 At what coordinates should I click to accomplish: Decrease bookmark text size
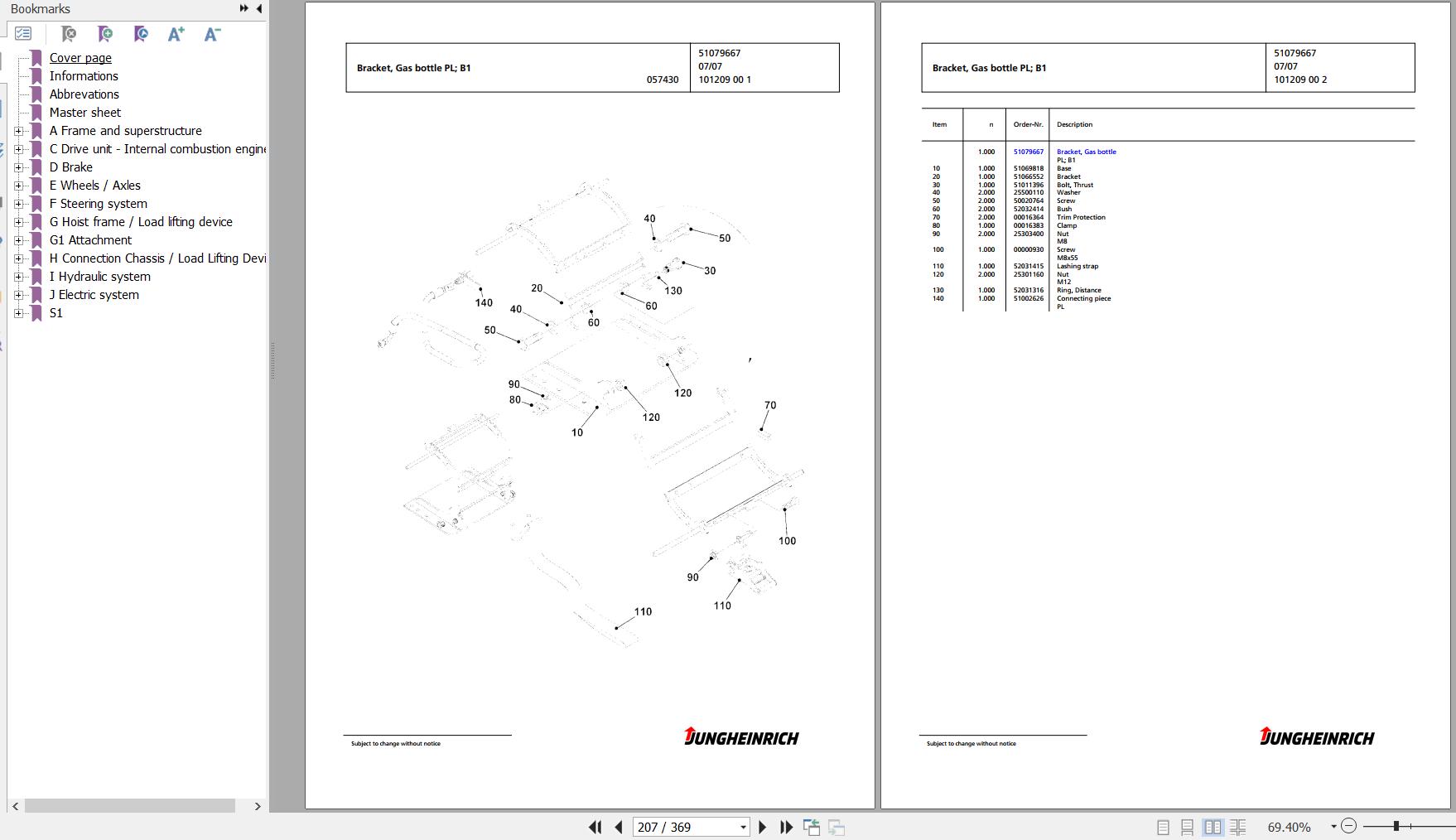pyautogui.click(x=212, y=34)
